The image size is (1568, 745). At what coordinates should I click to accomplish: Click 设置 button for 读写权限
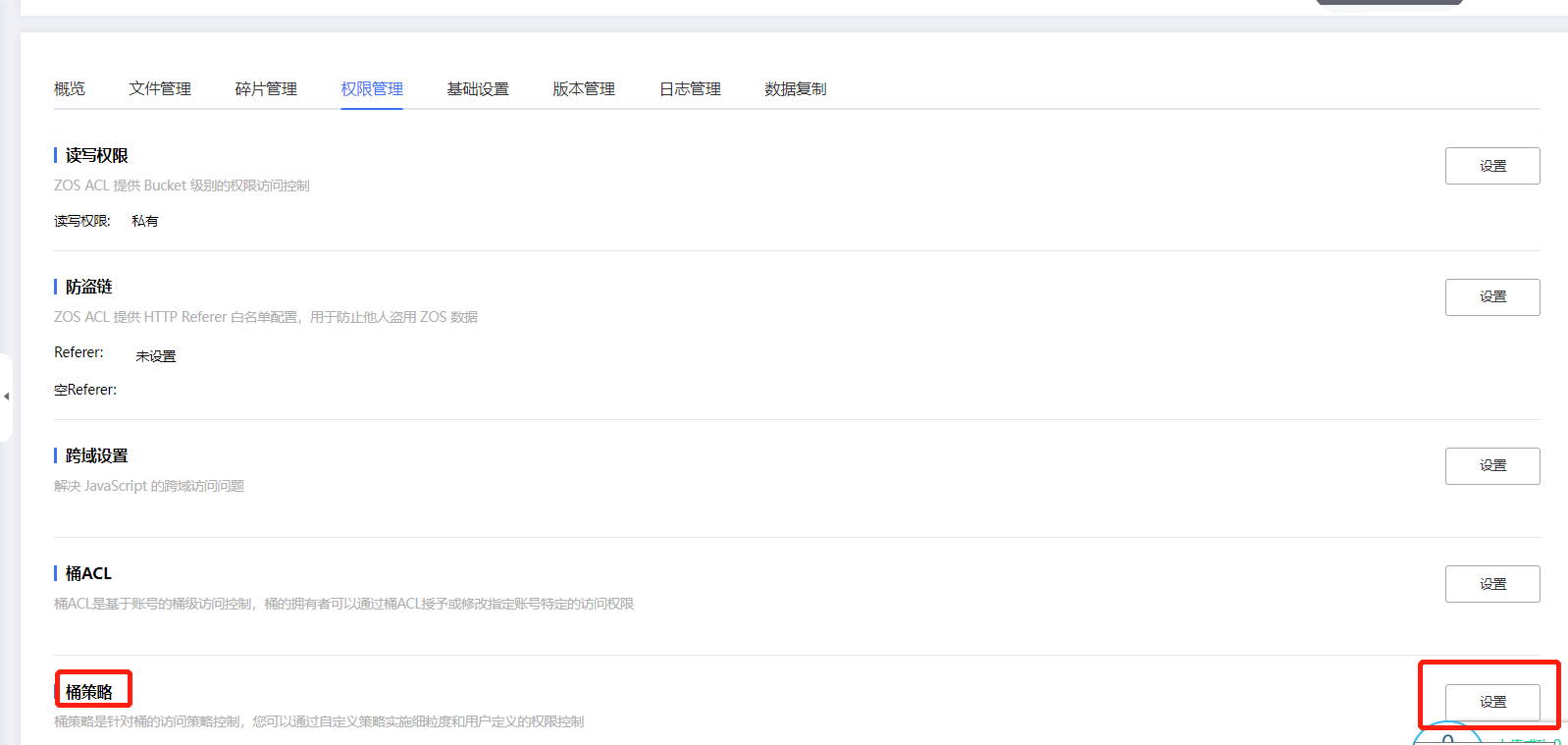(x=1491, y=166)
